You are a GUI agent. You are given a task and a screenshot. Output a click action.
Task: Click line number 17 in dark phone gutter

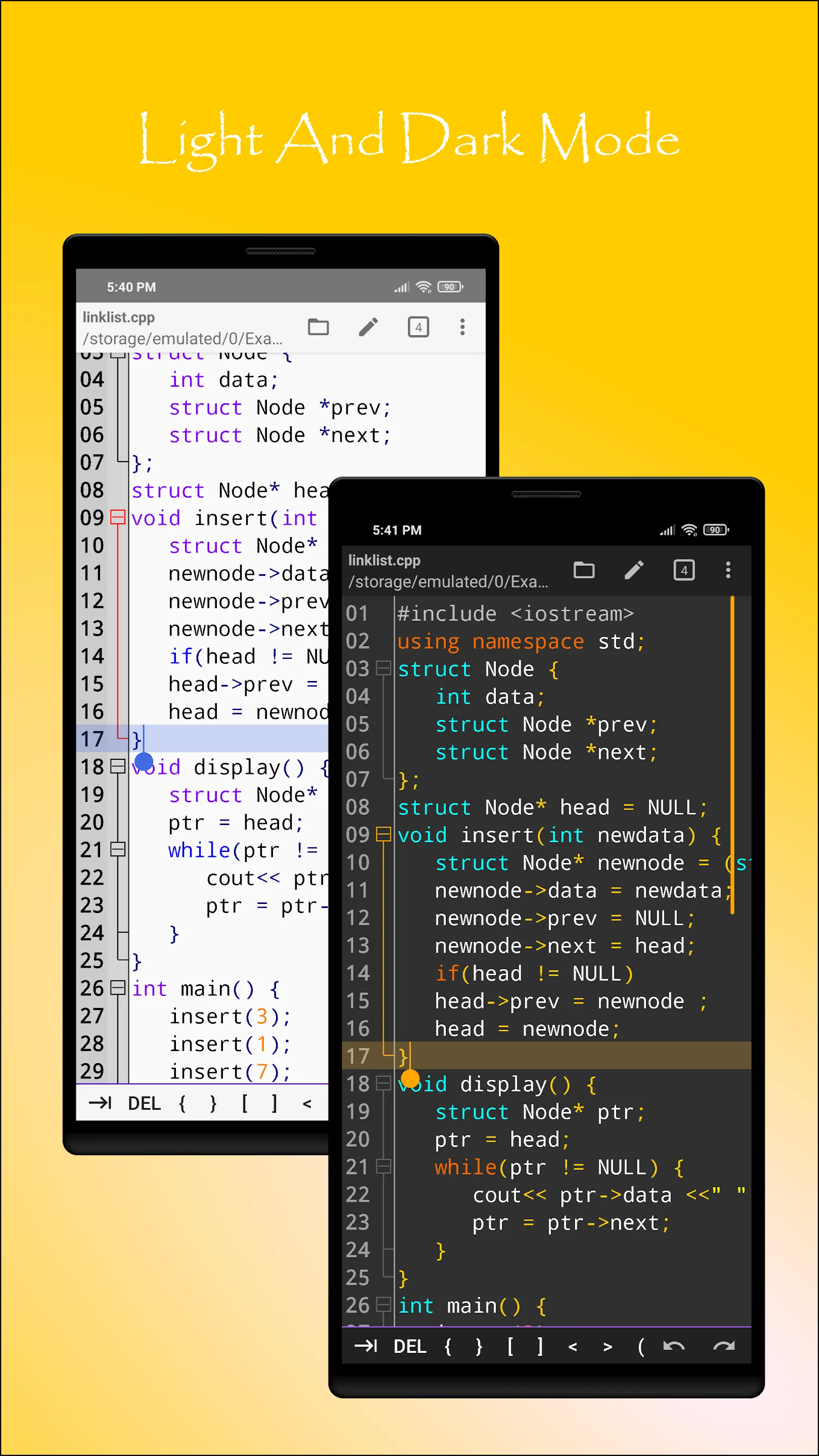tap(358, 1056)
